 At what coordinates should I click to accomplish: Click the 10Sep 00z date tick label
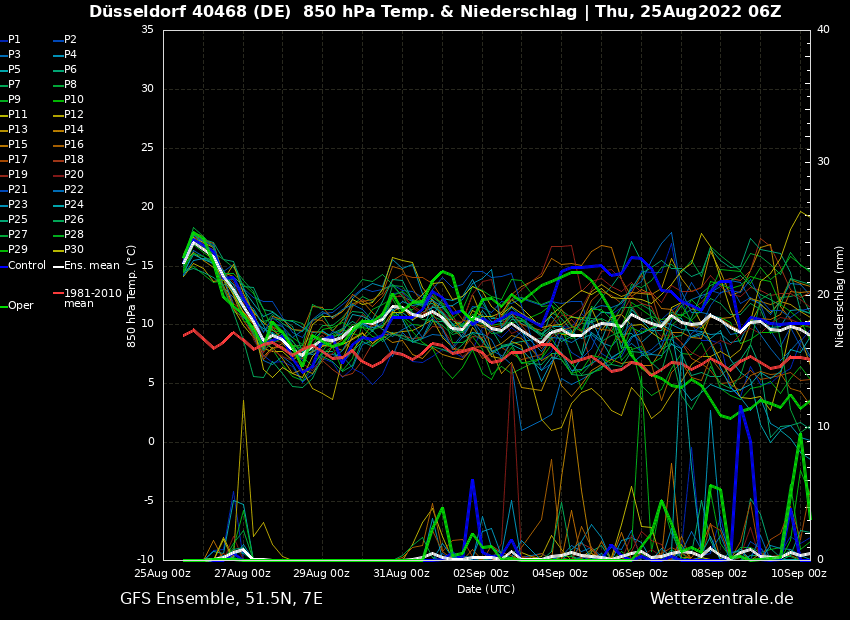coord(799,573)
